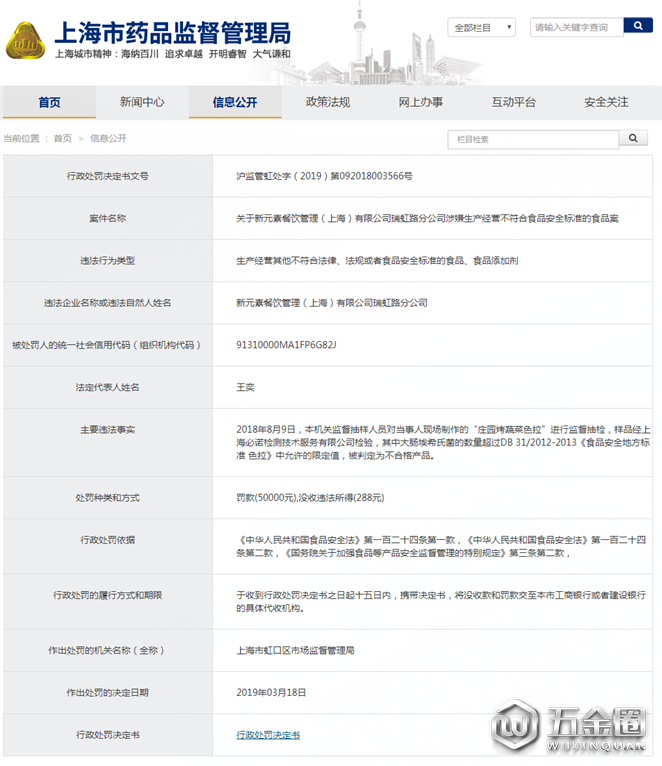
Task: Open the 行政处罚决定书 document link
Action: click(x=268, y=735)
